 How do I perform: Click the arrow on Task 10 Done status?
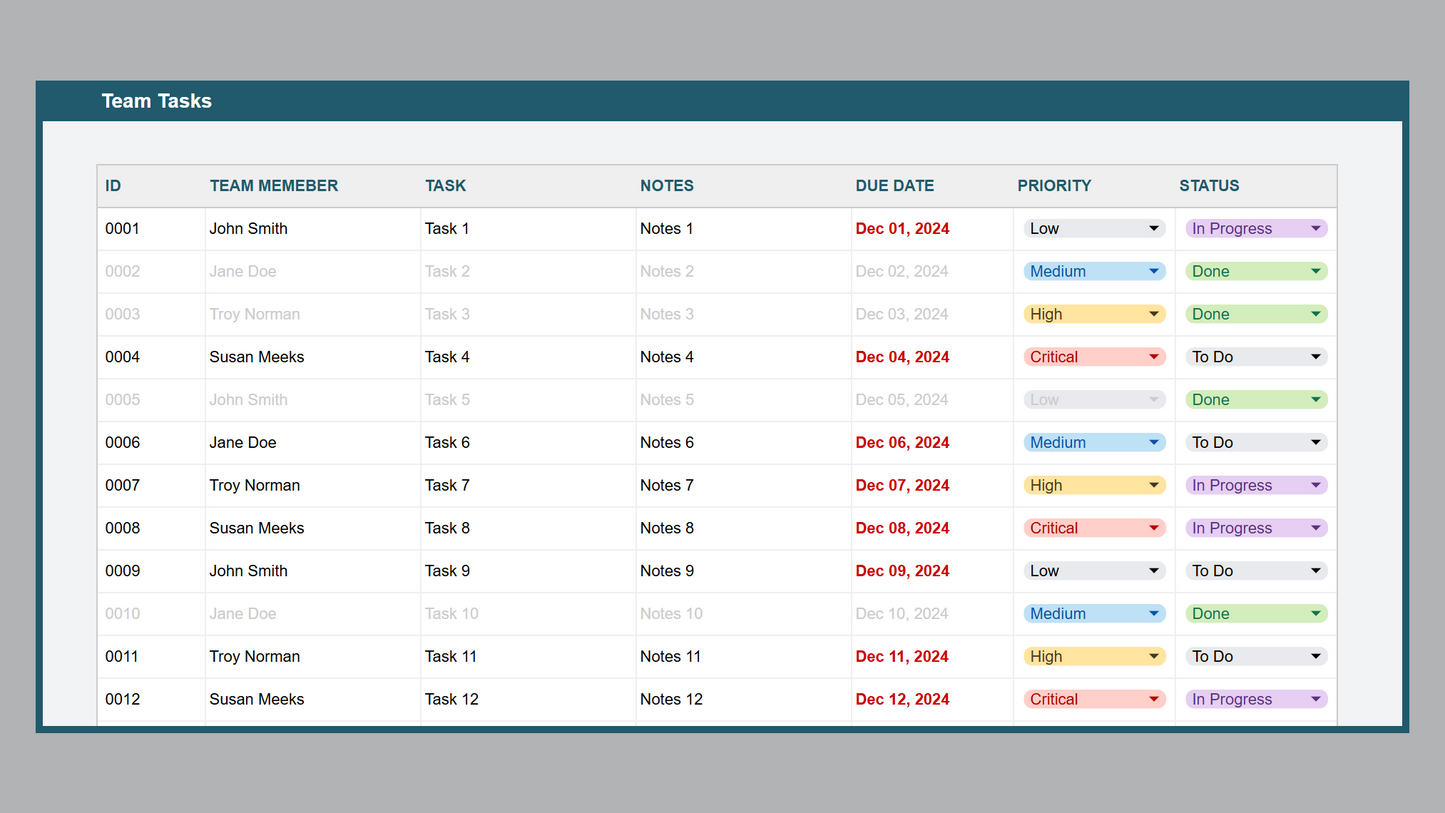point(1316,614)
